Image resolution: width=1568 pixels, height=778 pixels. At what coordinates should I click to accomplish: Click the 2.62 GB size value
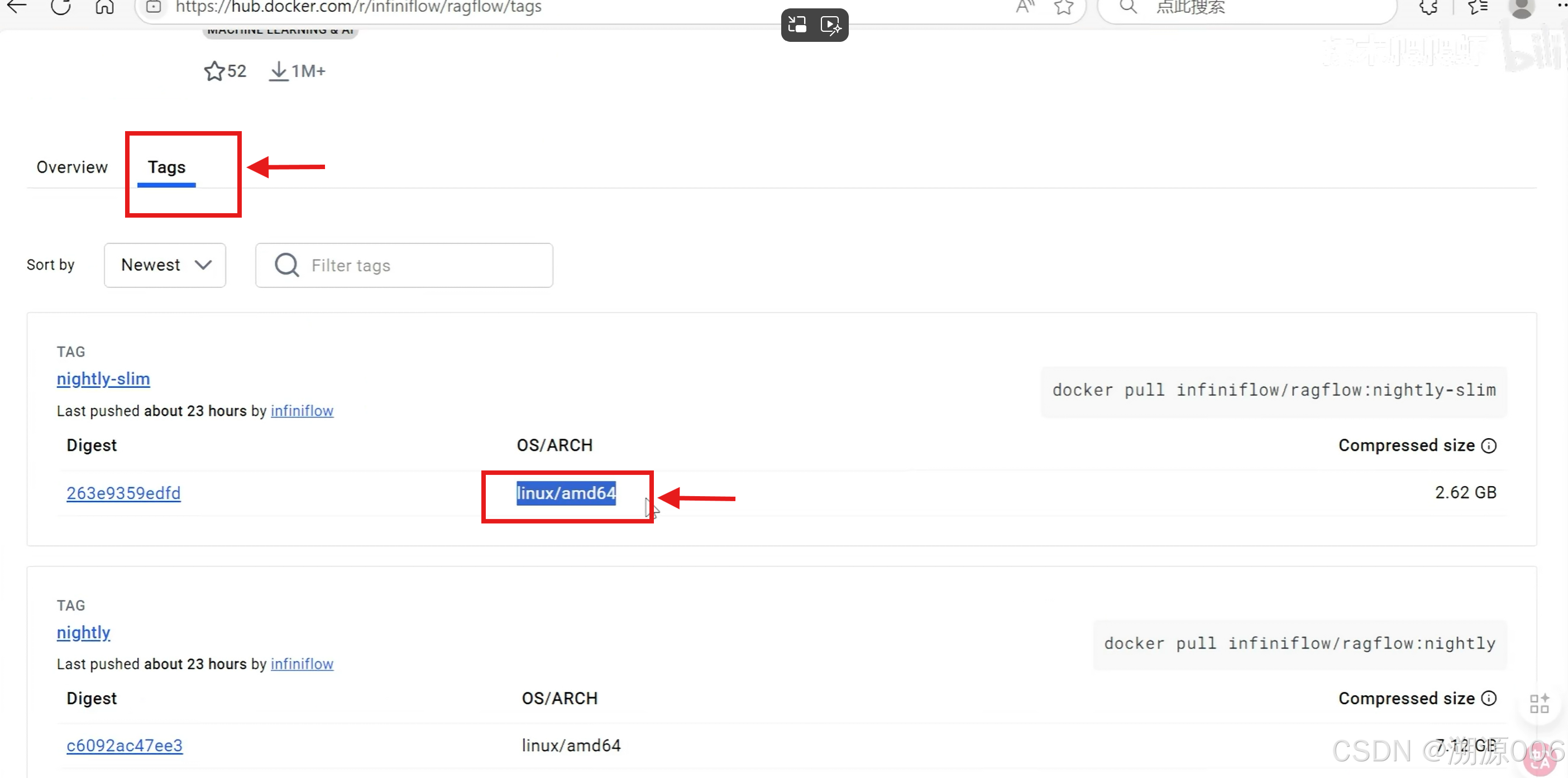click(x=1466, y=492)
